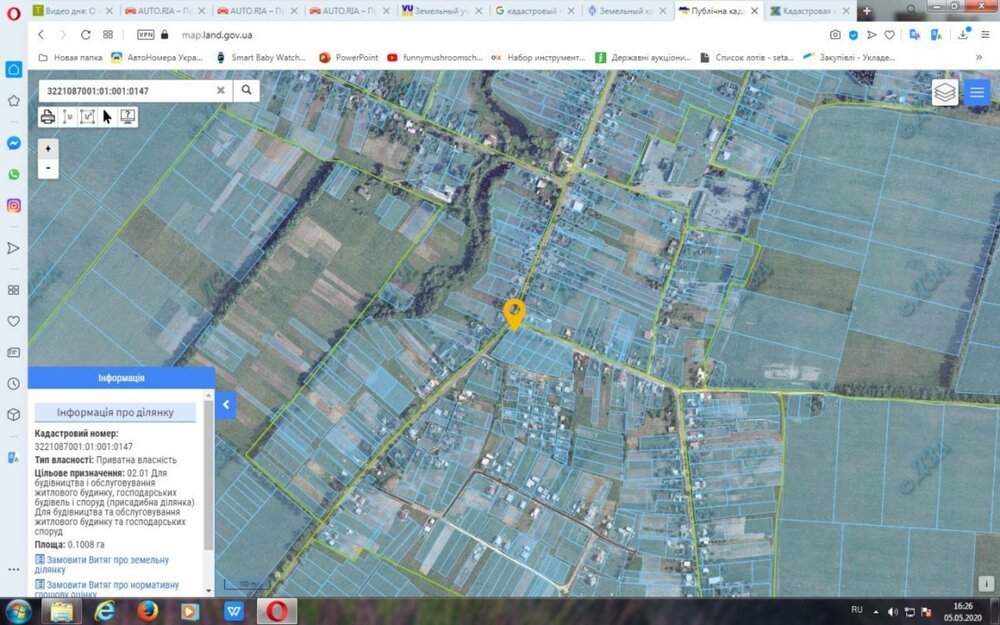Viewport: 1000px width, 625px height.
Task: Switch to the first AUTO.RIA tab
Action: pyautogui.click(x=162, y=10)
